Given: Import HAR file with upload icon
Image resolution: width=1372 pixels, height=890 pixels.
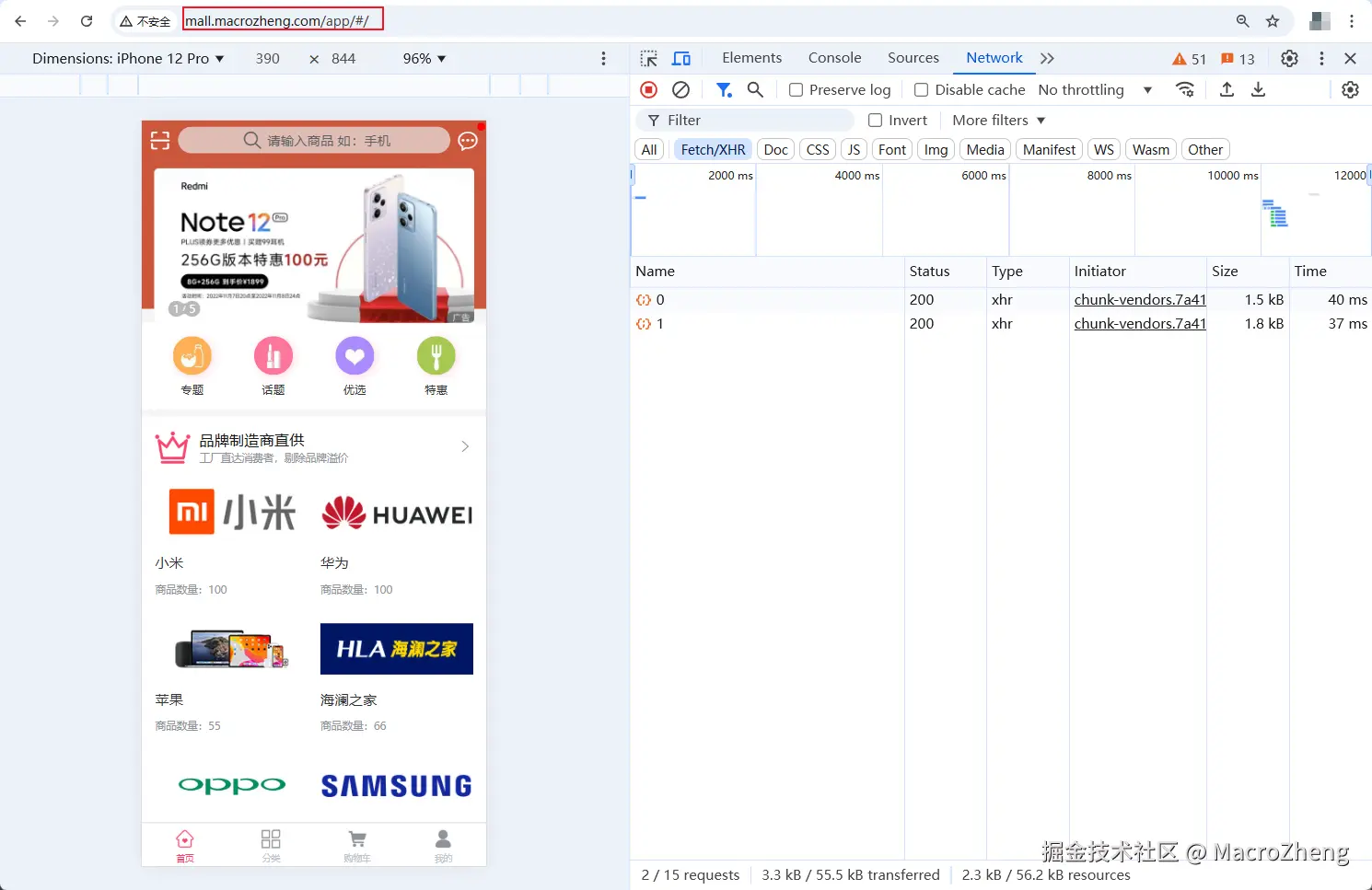Looking at the screenshot, I should click(x=1227, y=89).
